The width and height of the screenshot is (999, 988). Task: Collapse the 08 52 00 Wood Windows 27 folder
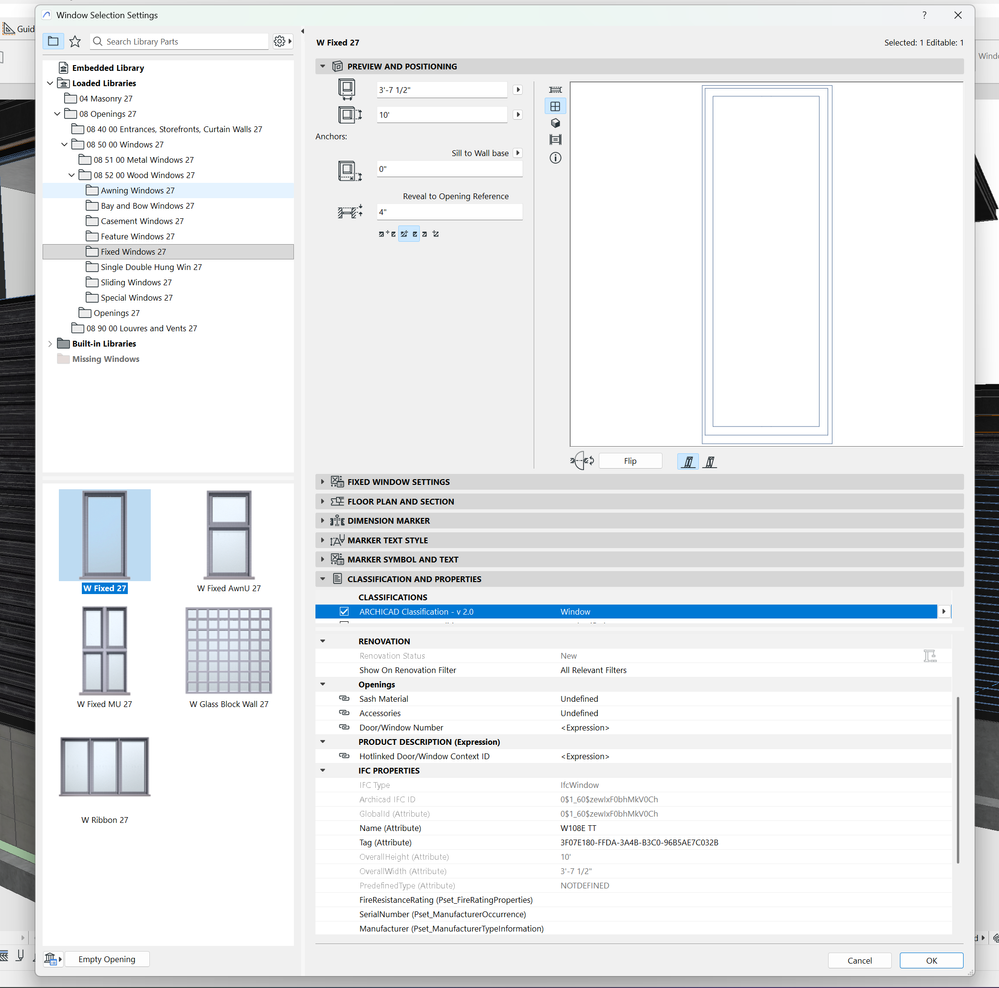(x=70, y=174)
